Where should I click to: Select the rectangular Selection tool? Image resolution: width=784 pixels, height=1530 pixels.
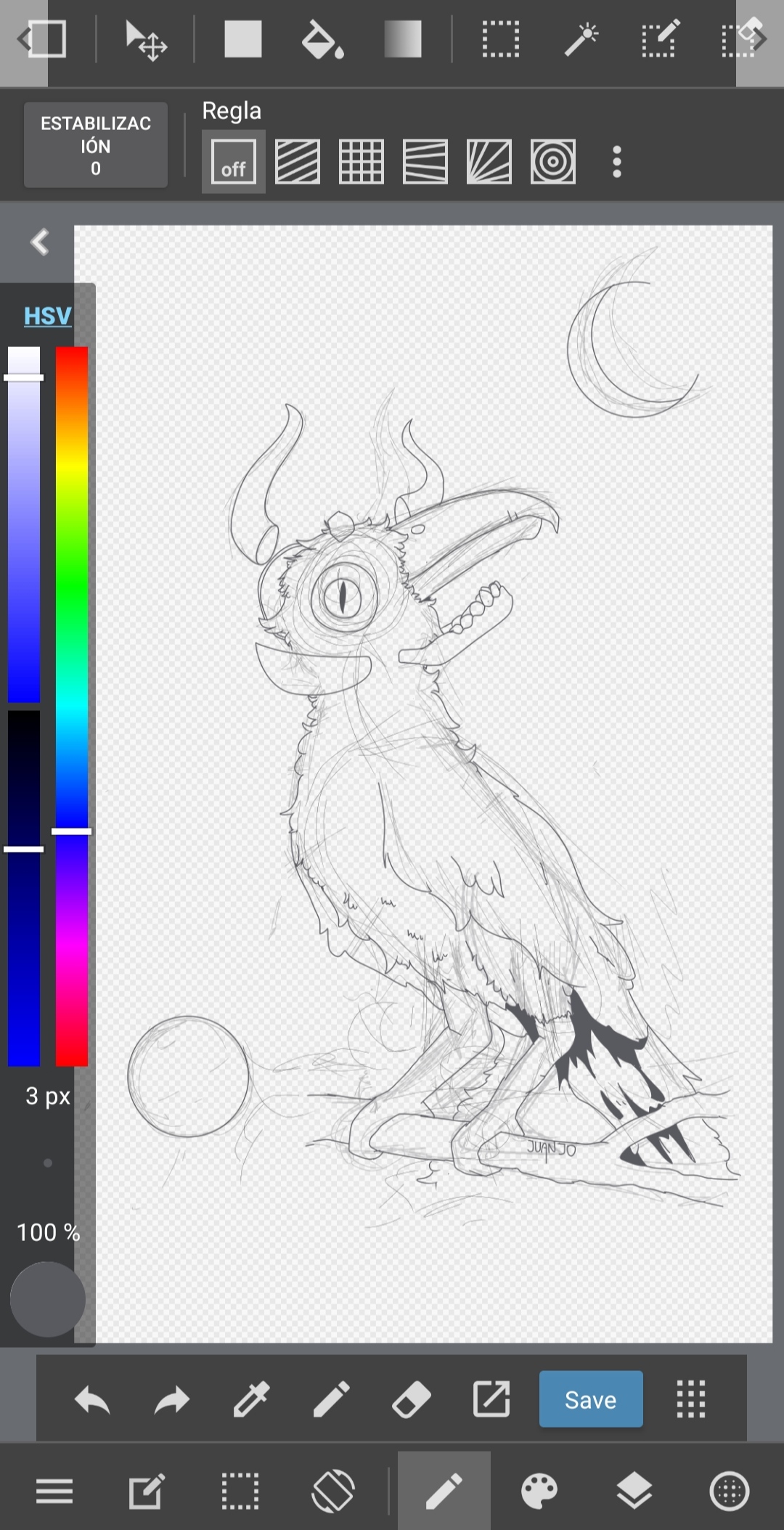coord(501,39)
